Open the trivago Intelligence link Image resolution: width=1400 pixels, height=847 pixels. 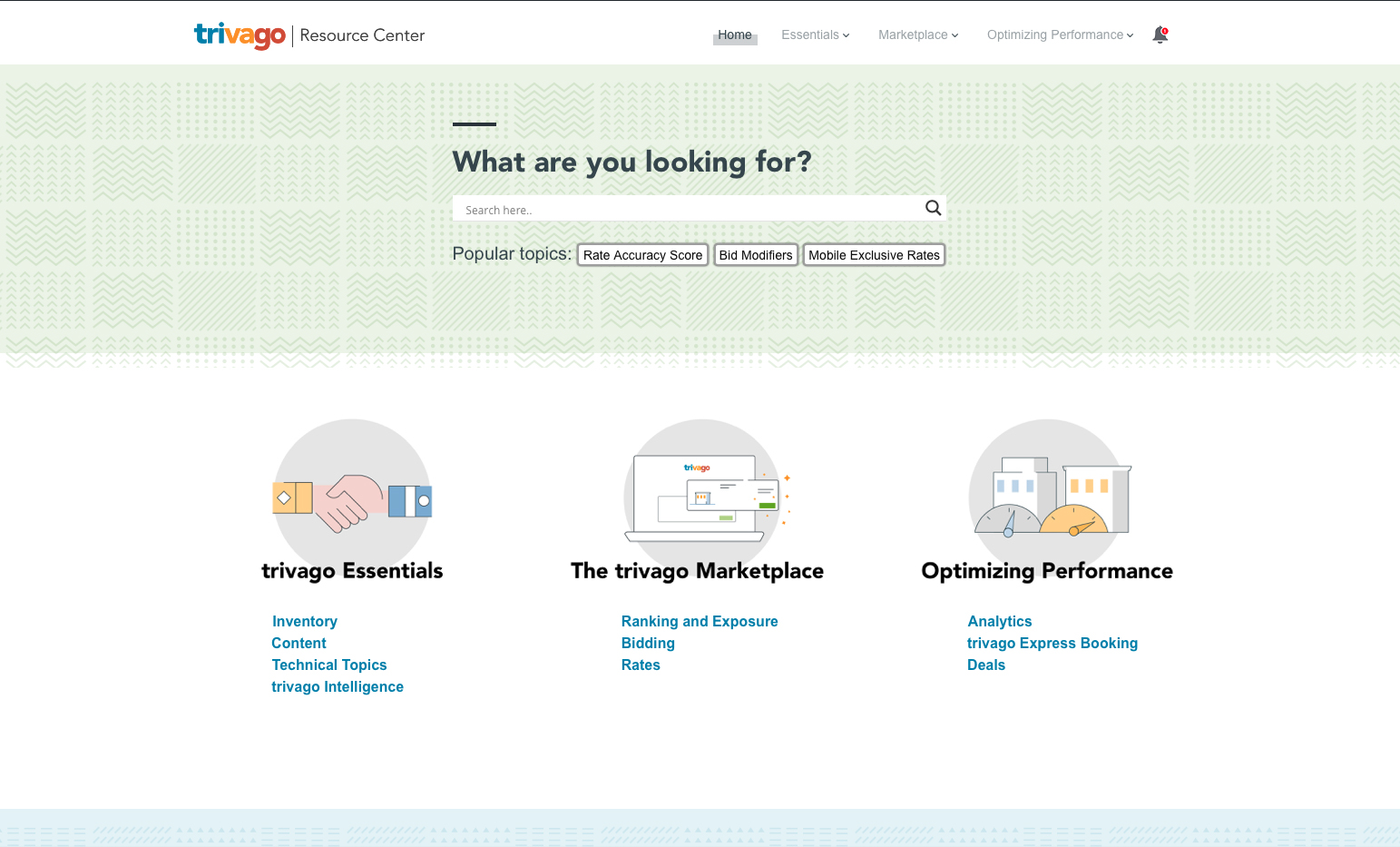click(338, 686)
